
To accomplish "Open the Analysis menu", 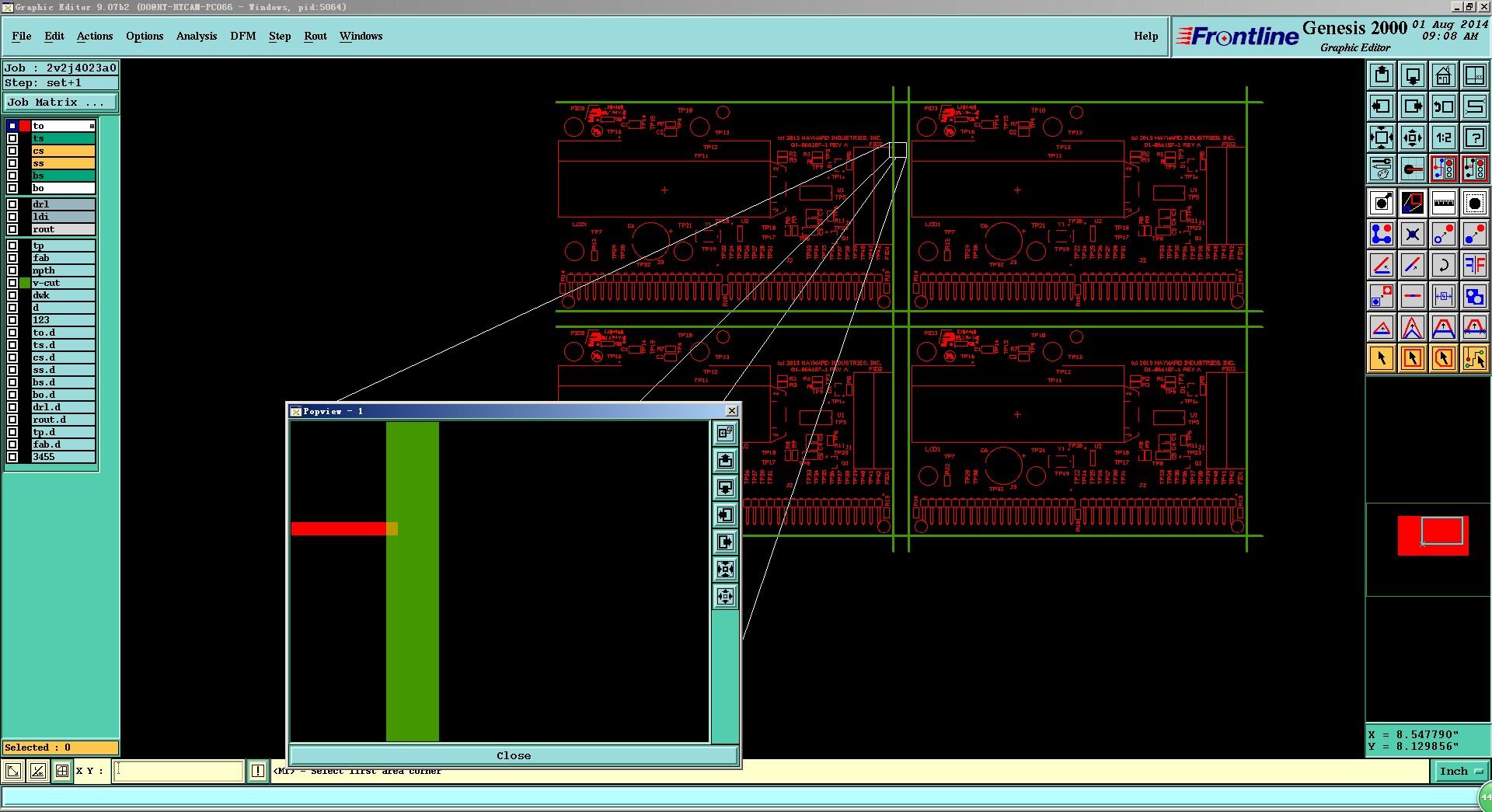I will pos(197,36).
